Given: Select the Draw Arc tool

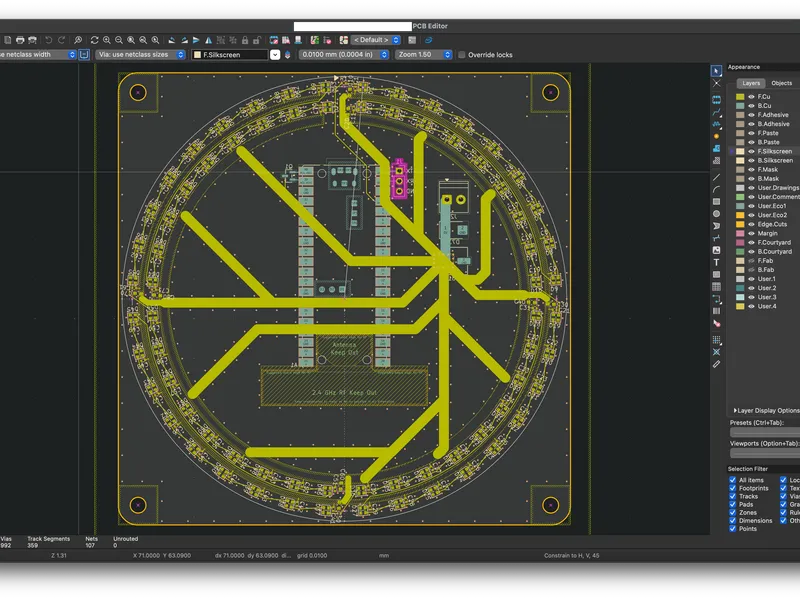Looking at the screenshot, I should tap(716, 189).
